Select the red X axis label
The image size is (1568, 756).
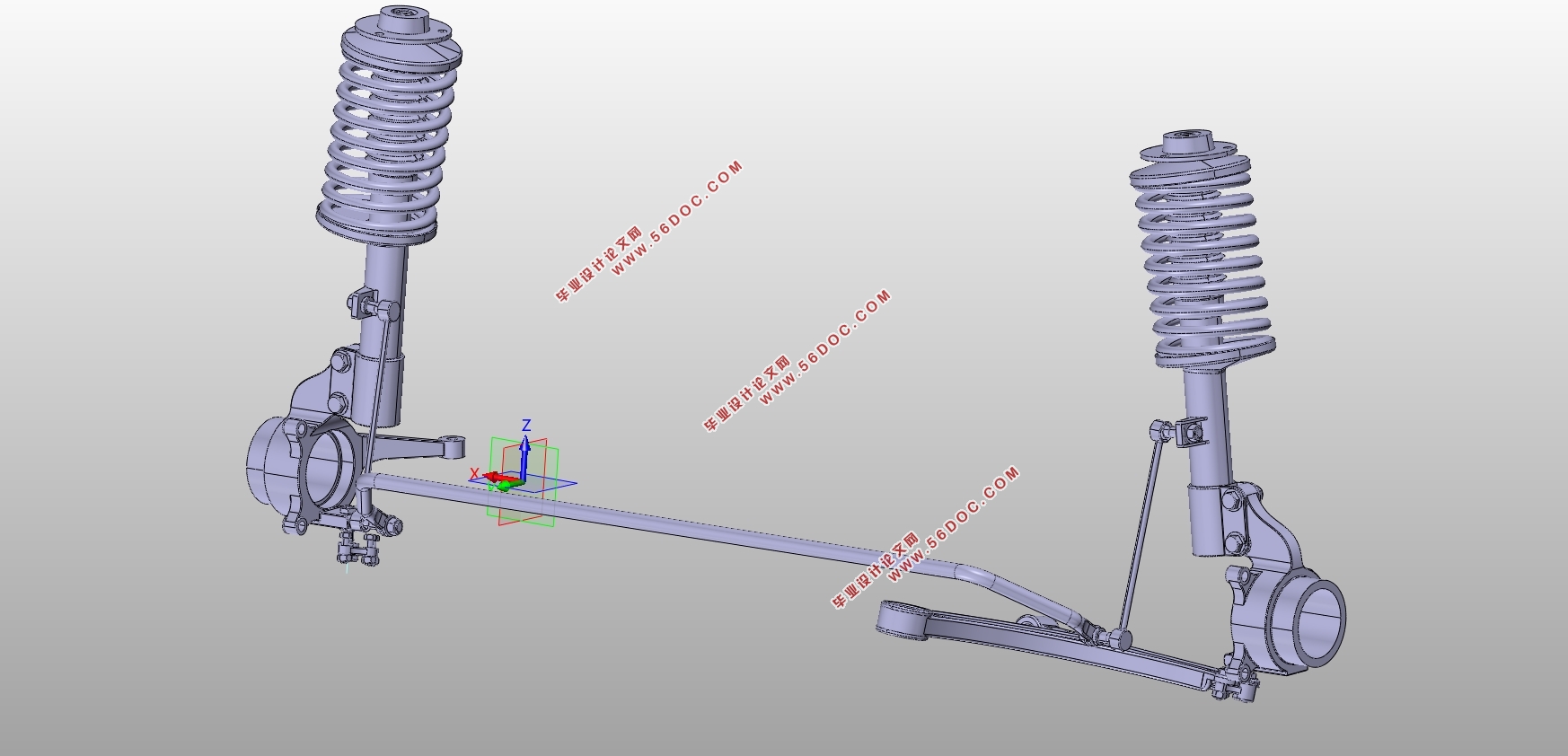point(474,473)
